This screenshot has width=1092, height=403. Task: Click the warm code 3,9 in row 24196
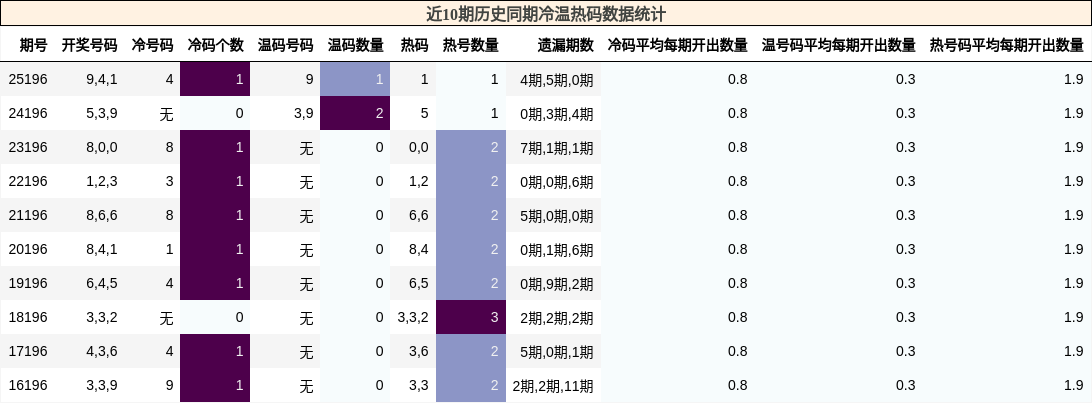pyautogui.click(x=304, y=113)
